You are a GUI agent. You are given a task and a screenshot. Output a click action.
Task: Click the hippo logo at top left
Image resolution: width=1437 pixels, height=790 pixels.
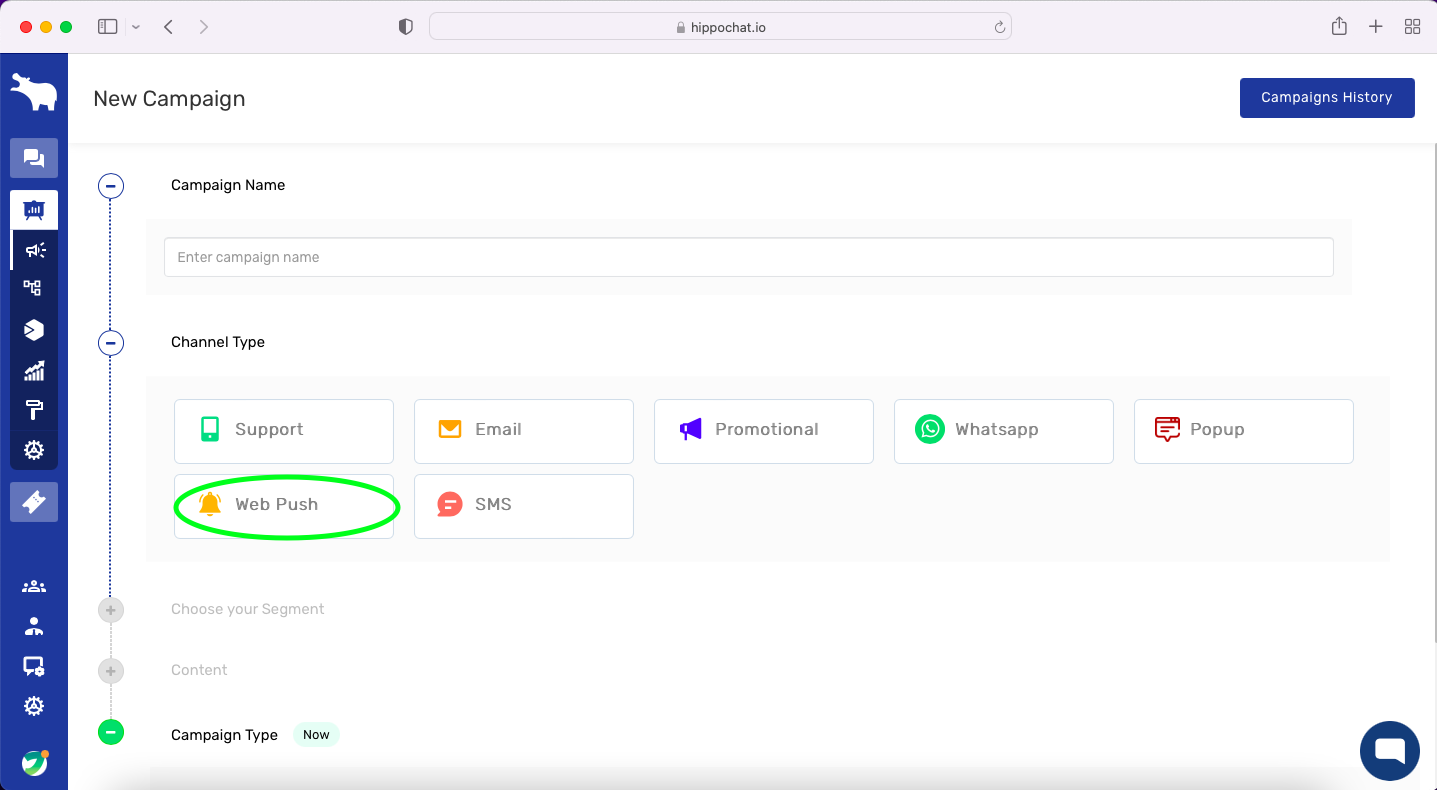pyautogui.click(x=34, y=93)
